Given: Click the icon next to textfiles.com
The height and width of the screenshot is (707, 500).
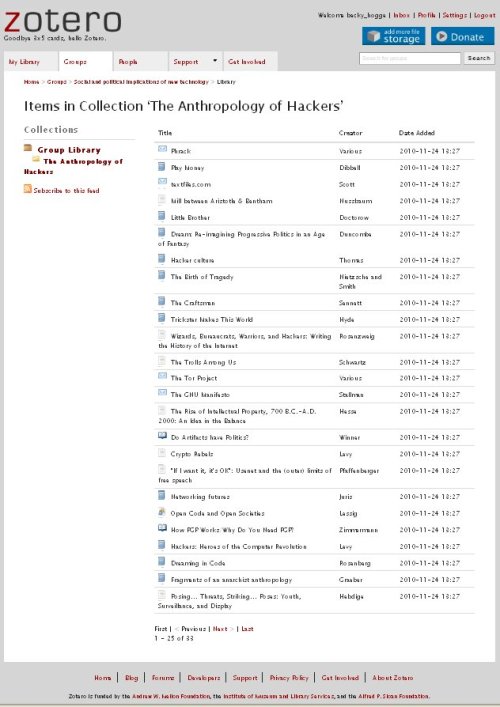Looking at the screenshot, I should [162, 181].
